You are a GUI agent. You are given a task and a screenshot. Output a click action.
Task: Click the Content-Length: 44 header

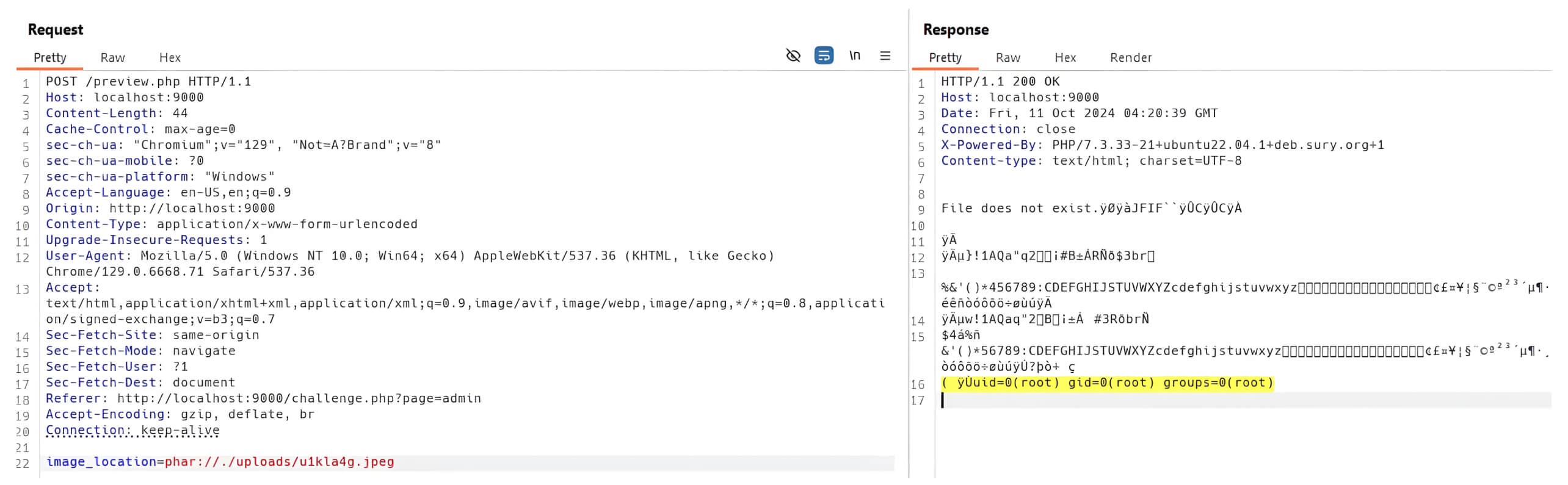point(117,113)
